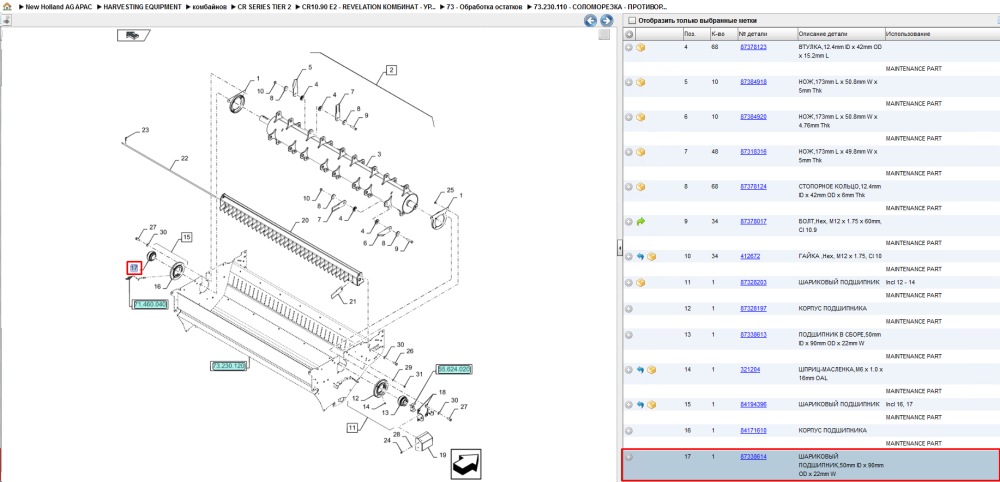
Task: Click the green arrow icon for part 87378017
Action: point(641,222)
